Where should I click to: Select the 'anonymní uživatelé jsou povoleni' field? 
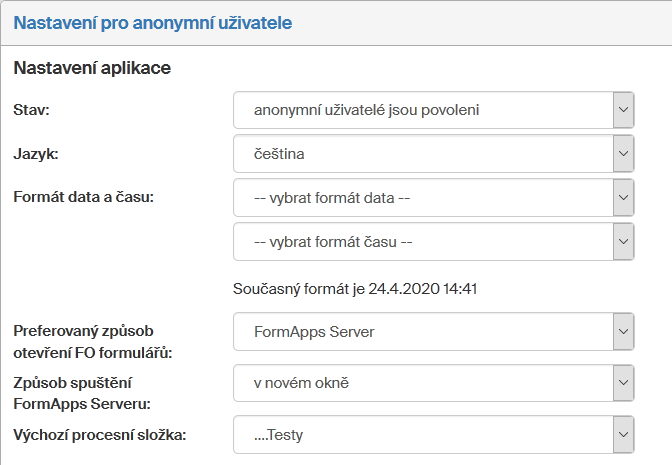[x=422, y=110]
